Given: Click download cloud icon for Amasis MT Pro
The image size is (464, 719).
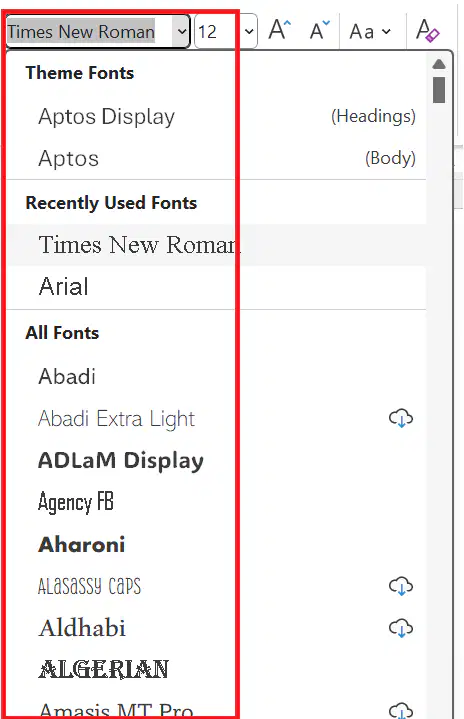Looking at the screenshot, I should 401,710.
